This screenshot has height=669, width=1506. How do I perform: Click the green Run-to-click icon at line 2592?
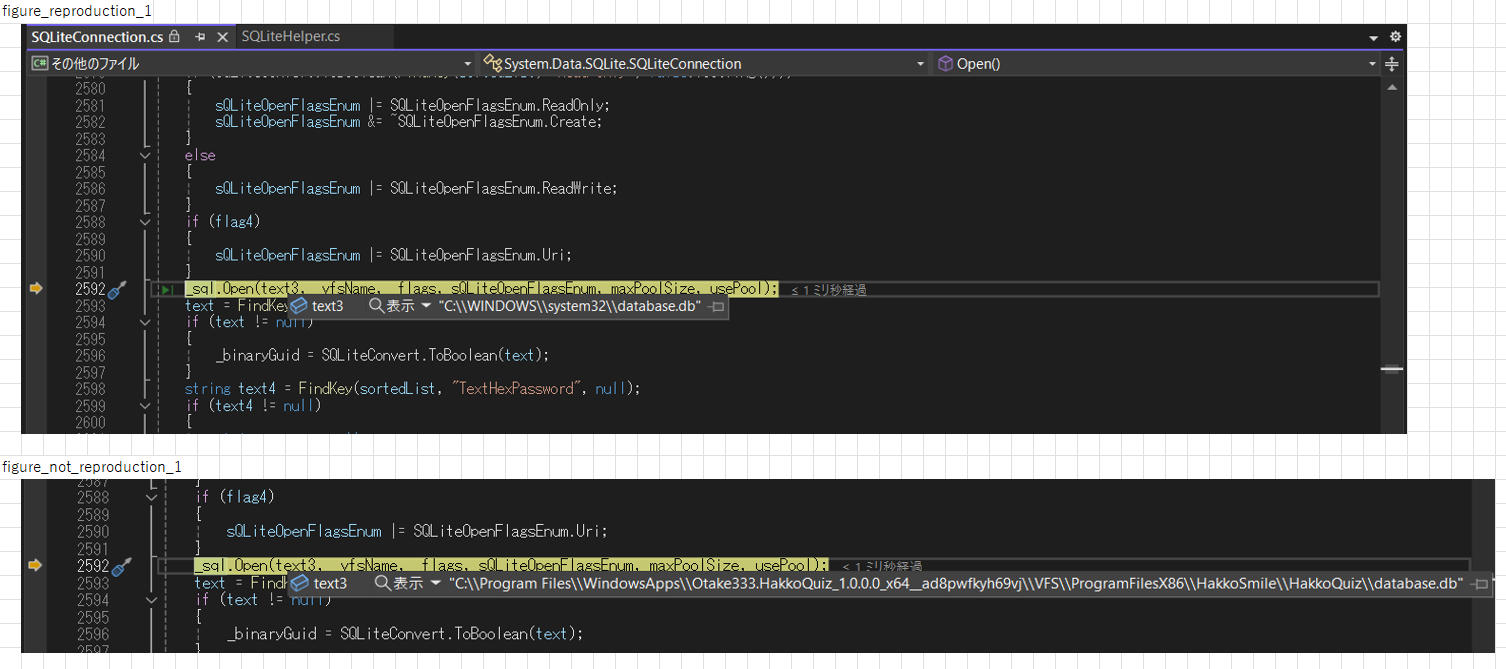[167, 289]
